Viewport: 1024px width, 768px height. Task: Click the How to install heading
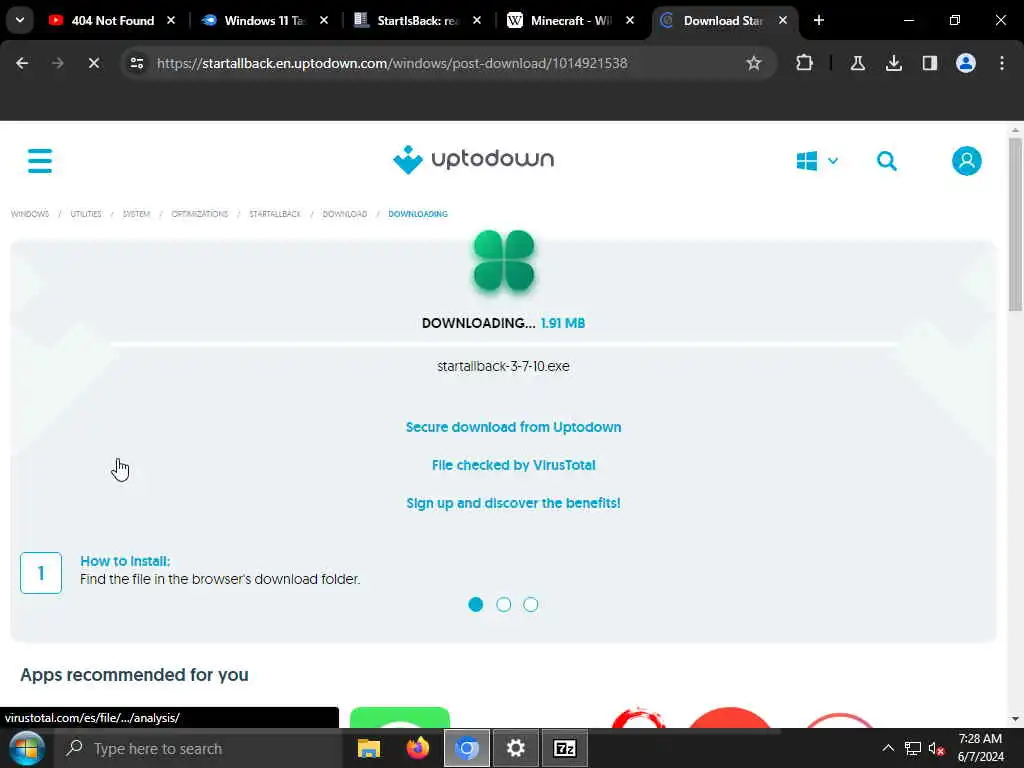click(125, 561)
